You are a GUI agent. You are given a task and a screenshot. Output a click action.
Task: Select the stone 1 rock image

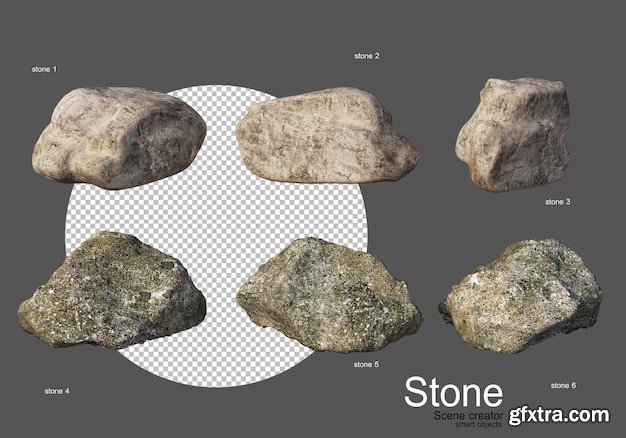(118, 137)
